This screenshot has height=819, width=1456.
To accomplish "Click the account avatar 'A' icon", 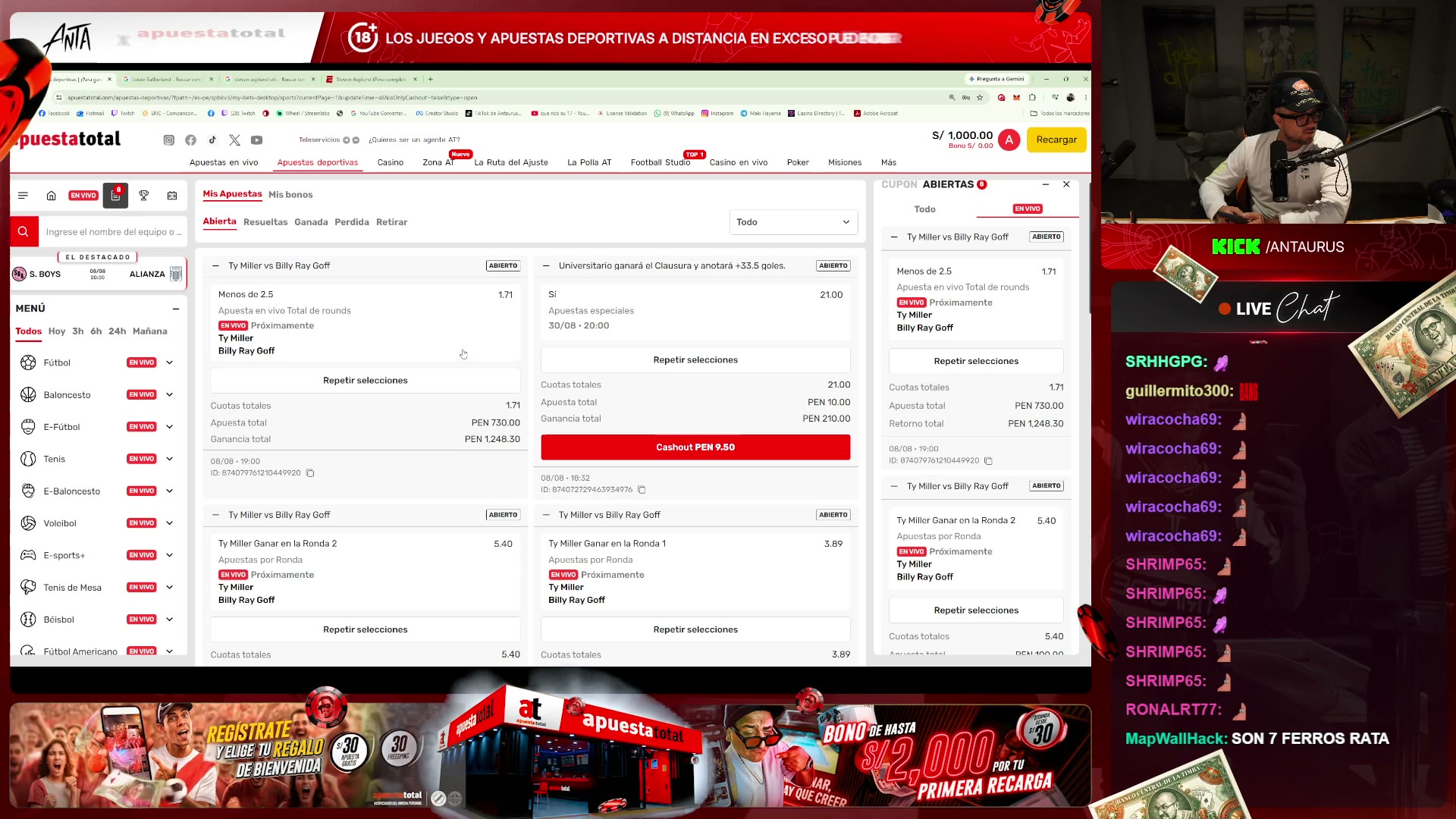I will (1009, 140).
